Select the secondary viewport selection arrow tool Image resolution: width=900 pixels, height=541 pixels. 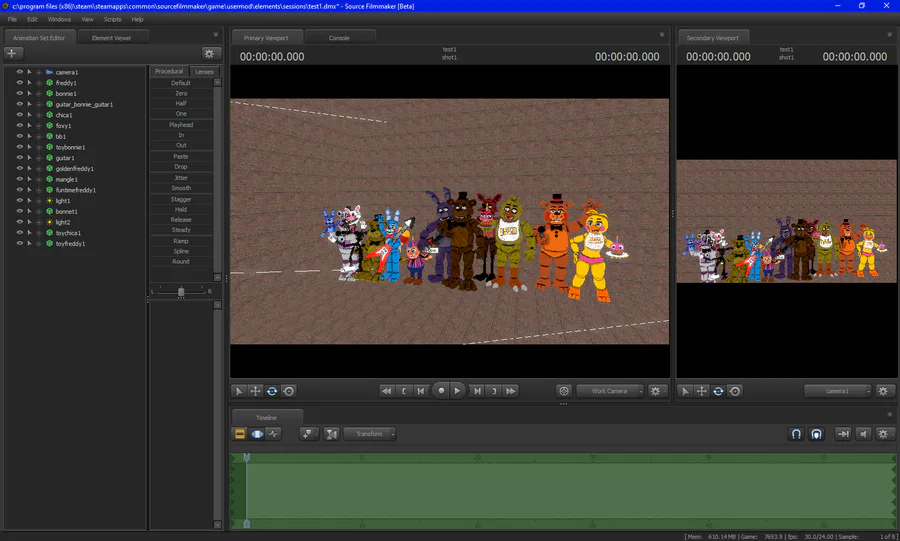(685, 391)
